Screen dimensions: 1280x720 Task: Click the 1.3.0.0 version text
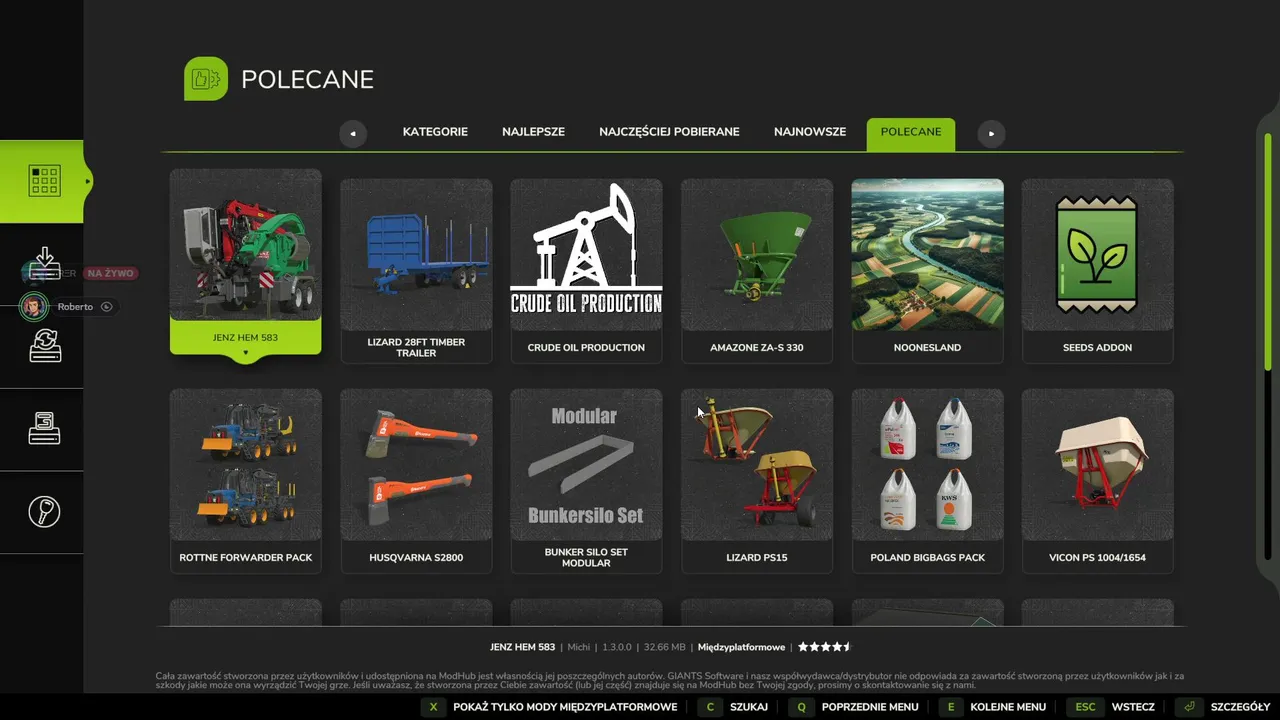617,647
